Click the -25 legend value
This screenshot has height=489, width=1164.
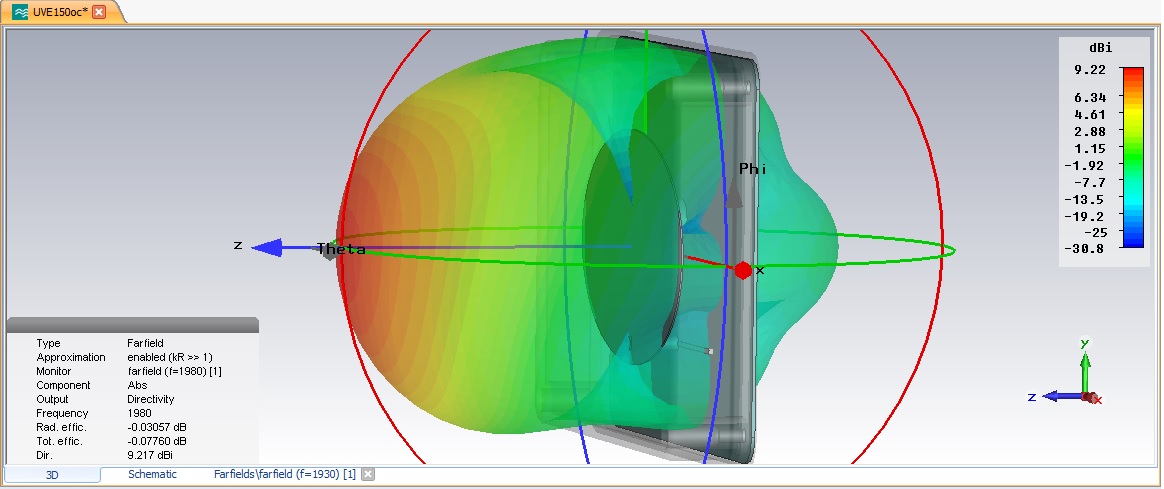click(x=1096, y=232)
